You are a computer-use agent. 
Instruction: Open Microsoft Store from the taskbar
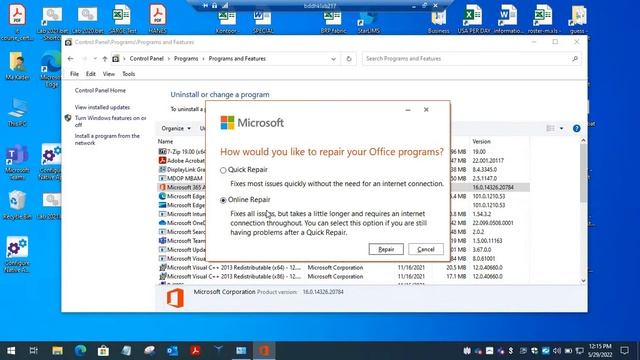(x=103, y=351)
